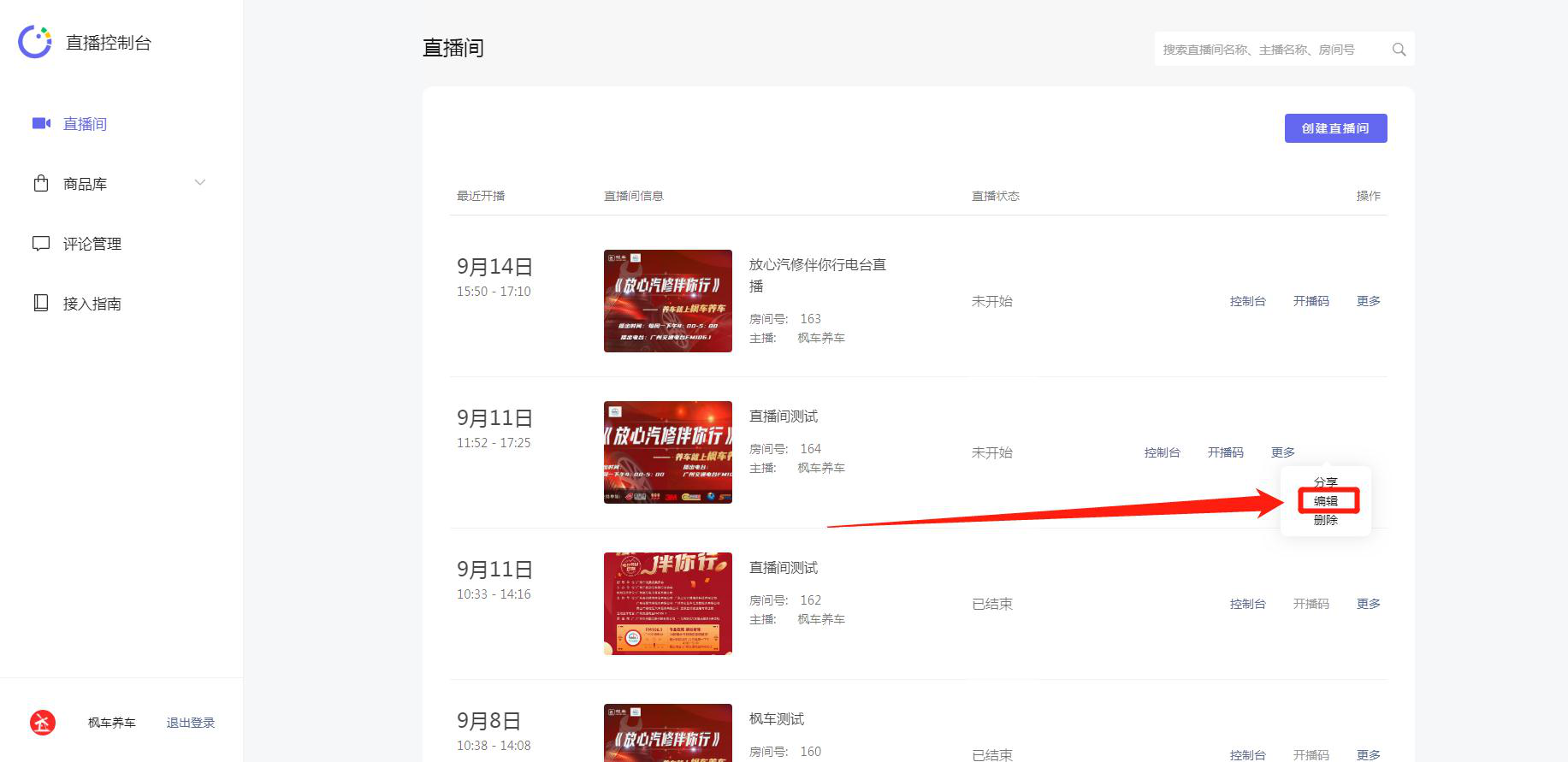Click the 直播间测试 title of room 162
The width and height of the screenshot is (1568, 762).
(x=784, y=568)
